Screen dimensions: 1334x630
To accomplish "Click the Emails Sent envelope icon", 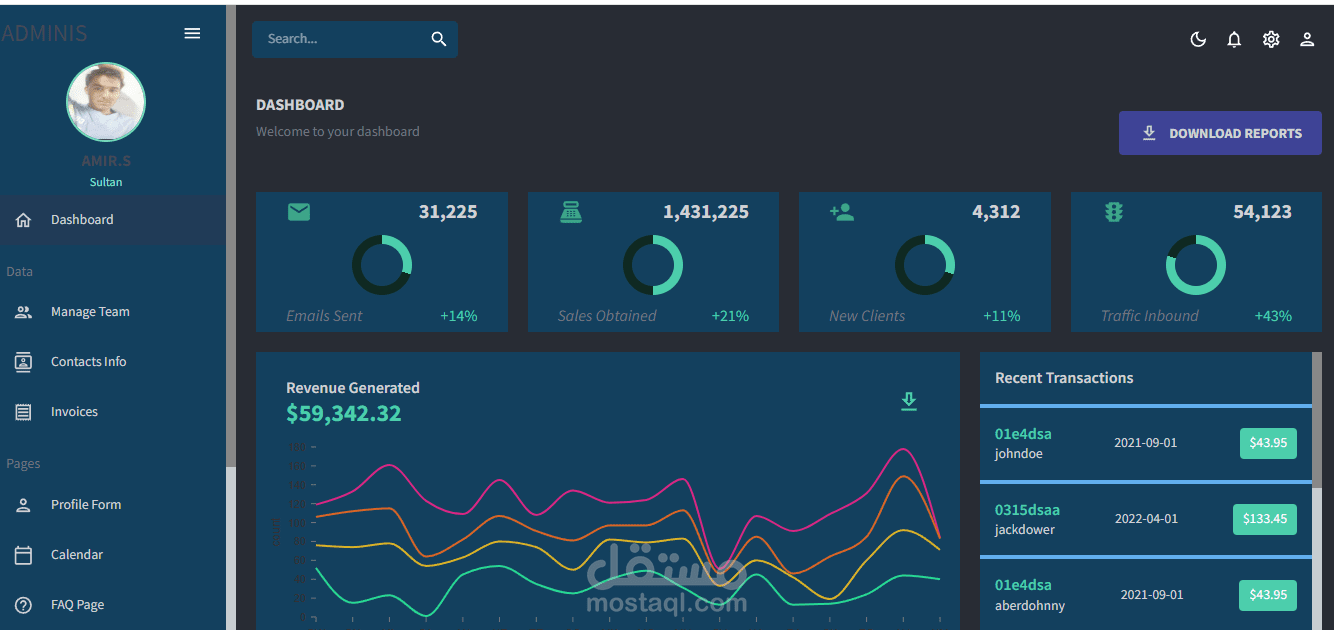I will pyautogui.click(x=299, y=211).
